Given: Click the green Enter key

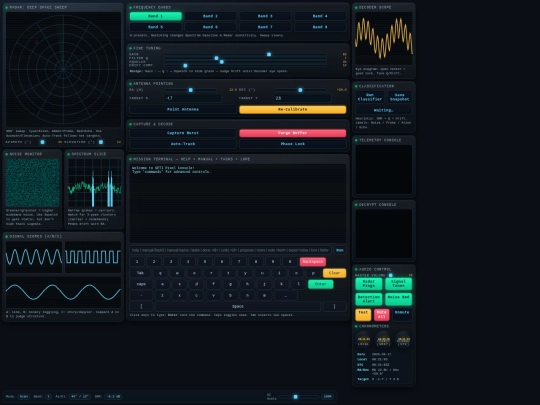Looking at the screenshot, I should [321, 284].
